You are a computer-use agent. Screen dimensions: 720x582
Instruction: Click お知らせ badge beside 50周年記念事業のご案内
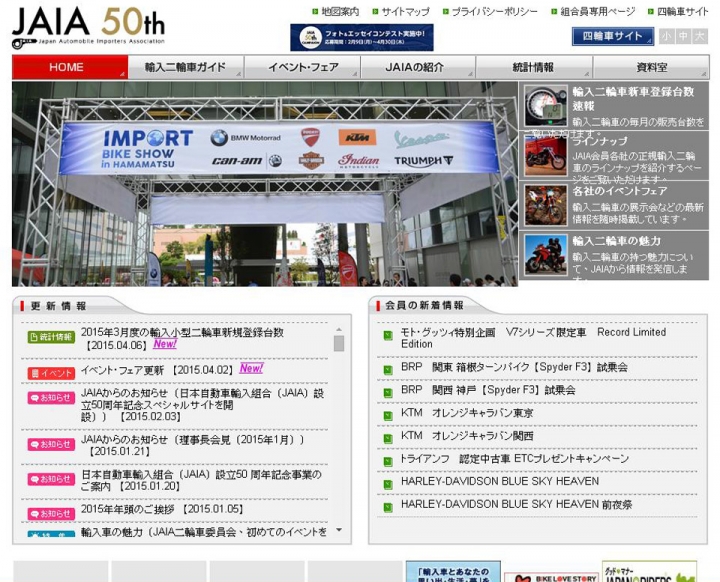pos(51,479)
